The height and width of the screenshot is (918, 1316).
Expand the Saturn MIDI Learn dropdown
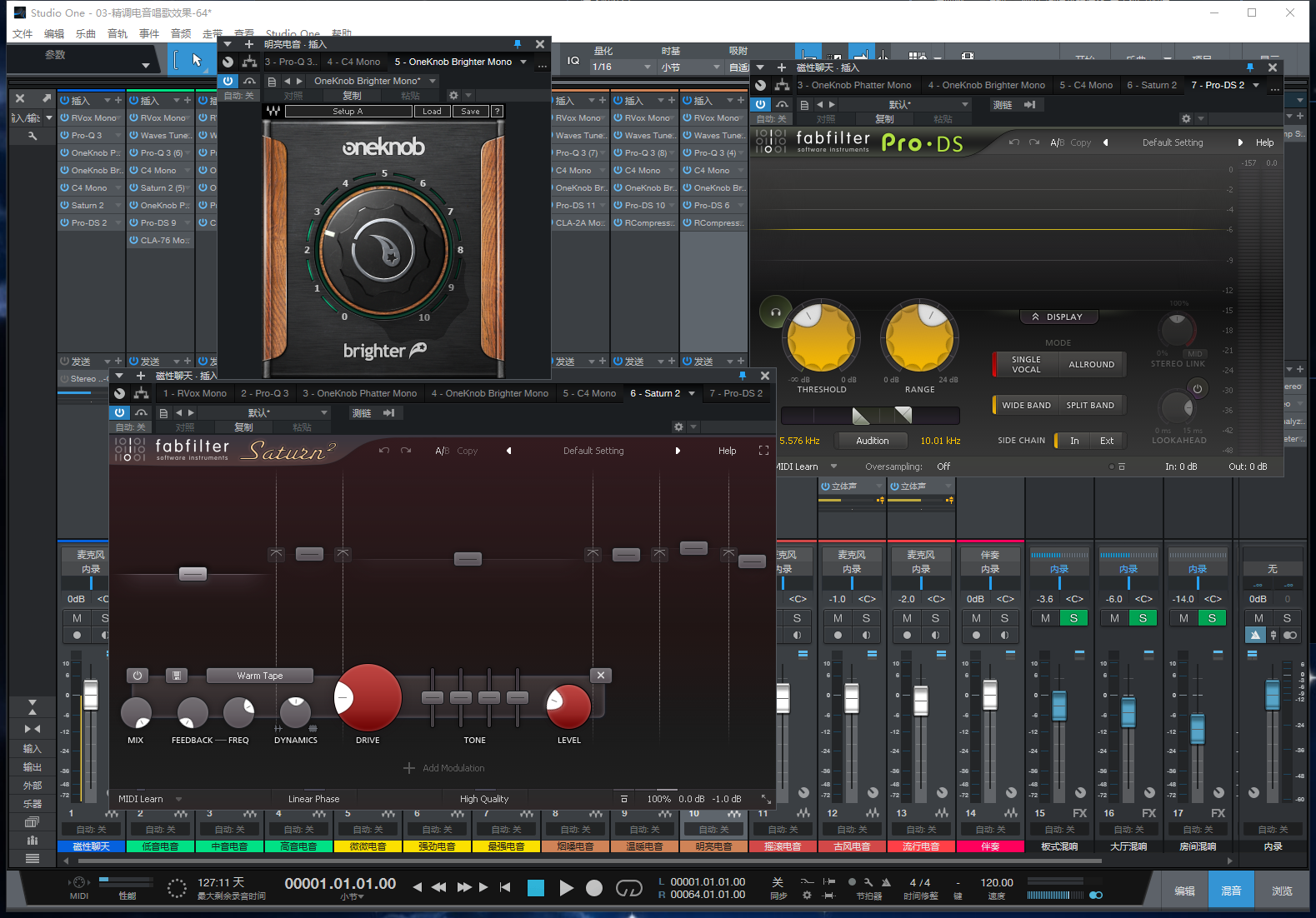pyautogui.click(x=178, y=799)
